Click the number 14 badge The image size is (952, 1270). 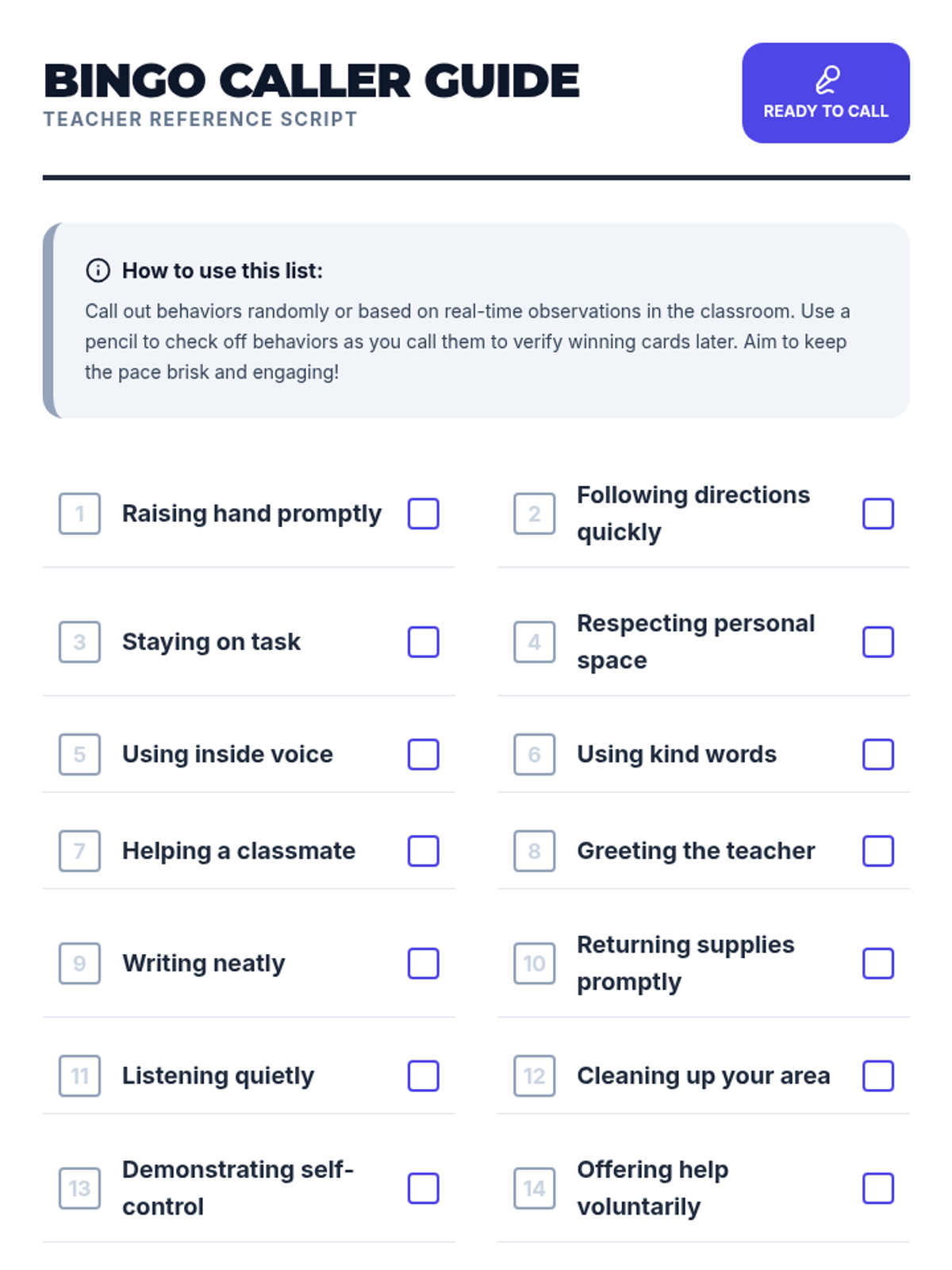point(534,1188)
